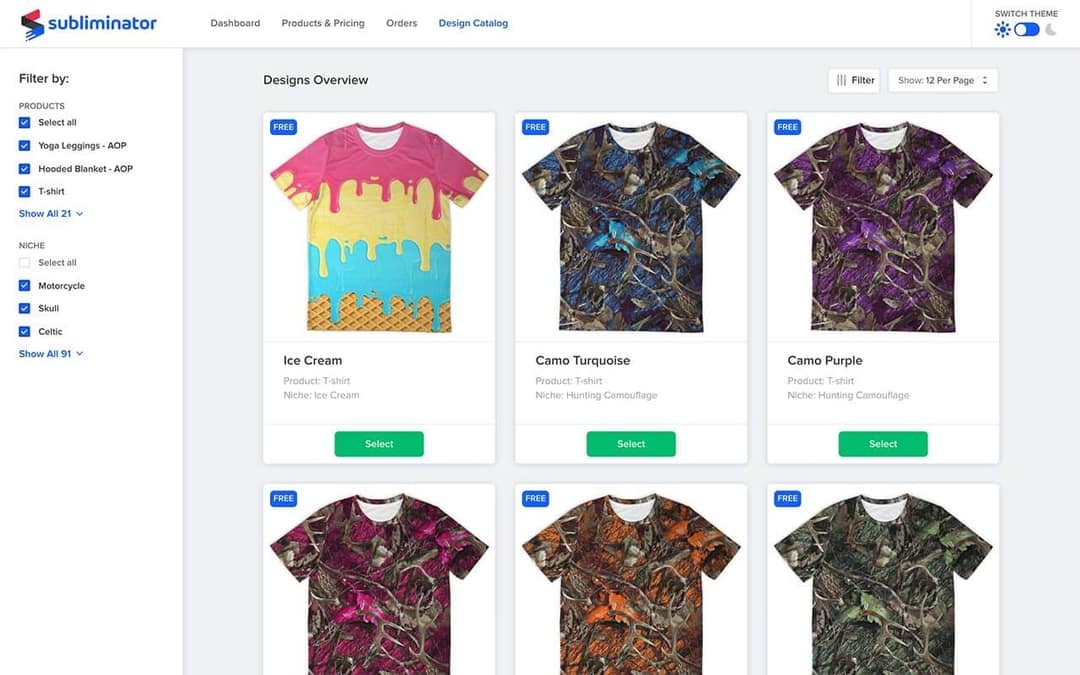Click the sun light-theme icon
The width and height of the screenshot is (1080, 675).
[x=1002, y=30]
